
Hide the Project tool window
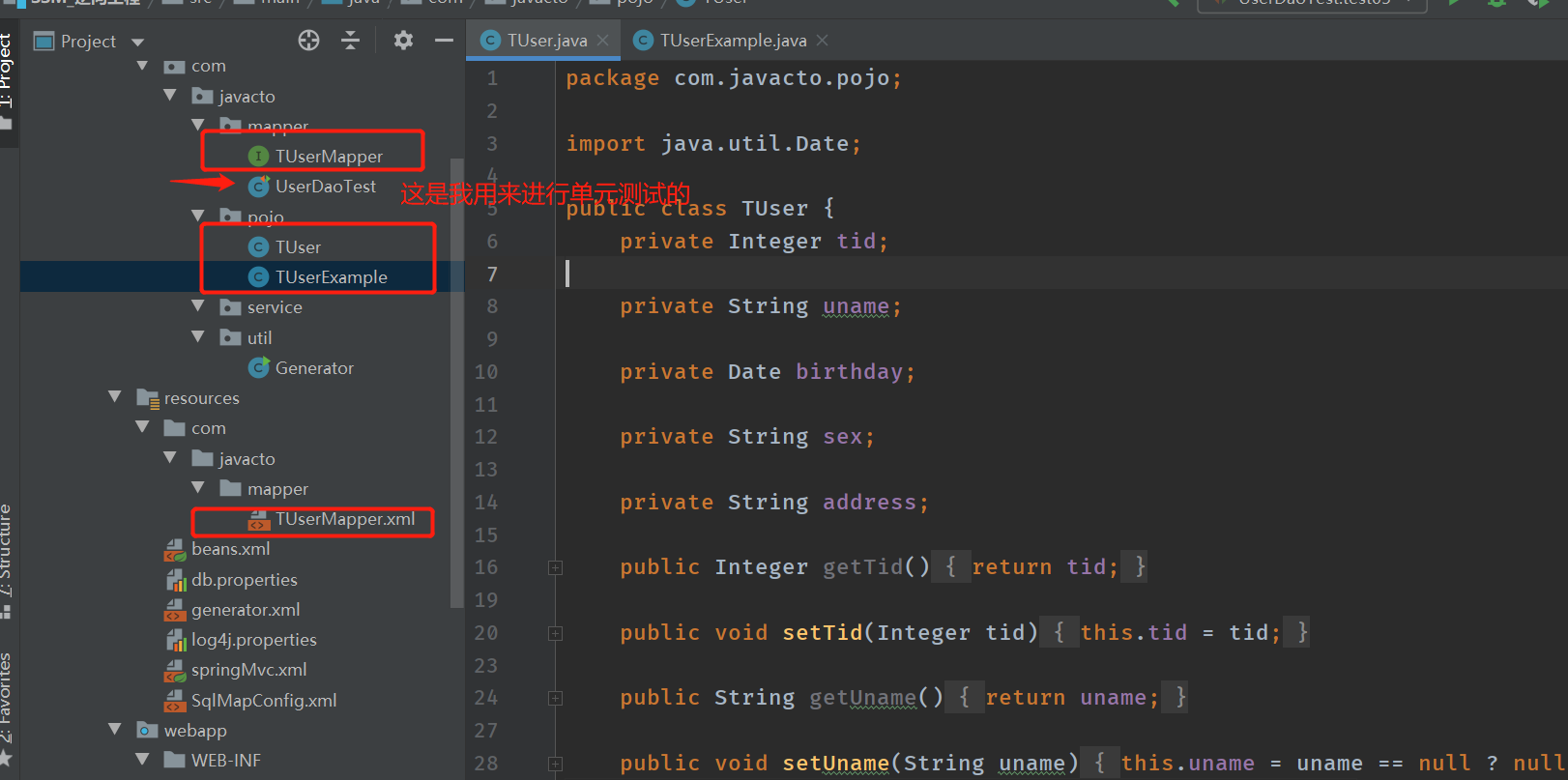coord(444,41)
